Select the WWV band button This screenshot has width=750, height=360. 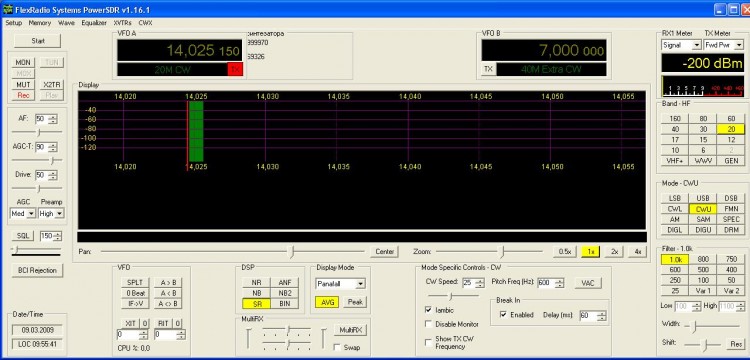click(703, 161)
